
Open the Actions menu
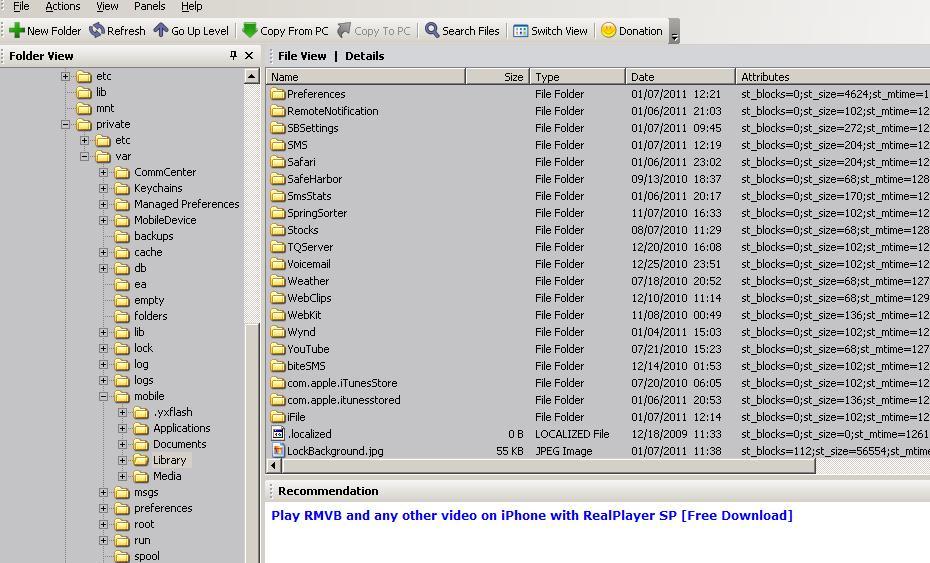pos(62,6)
